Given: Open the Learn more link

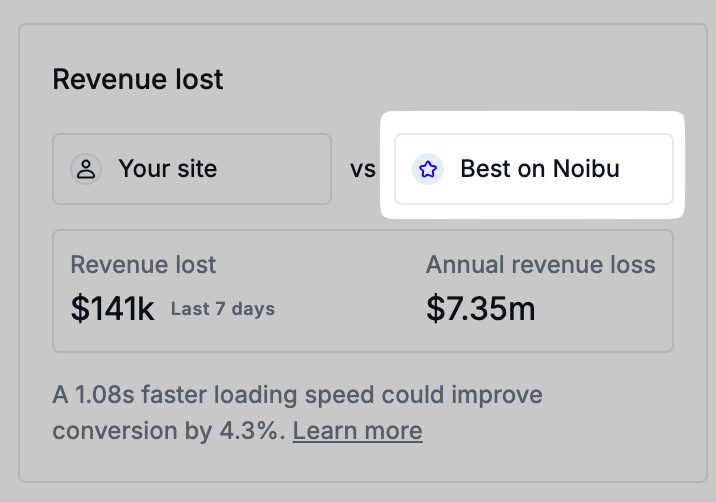Looking at the screenshot, I should 357,431.
